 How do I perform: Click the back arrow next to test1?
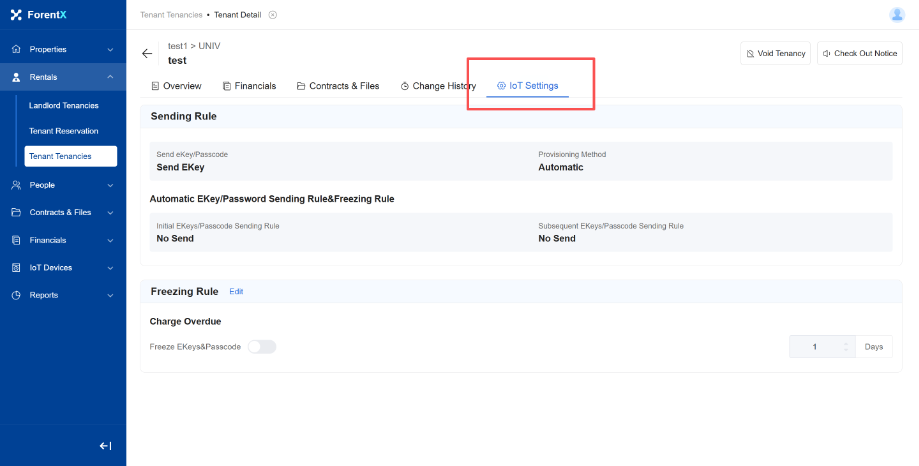point(148,54)
